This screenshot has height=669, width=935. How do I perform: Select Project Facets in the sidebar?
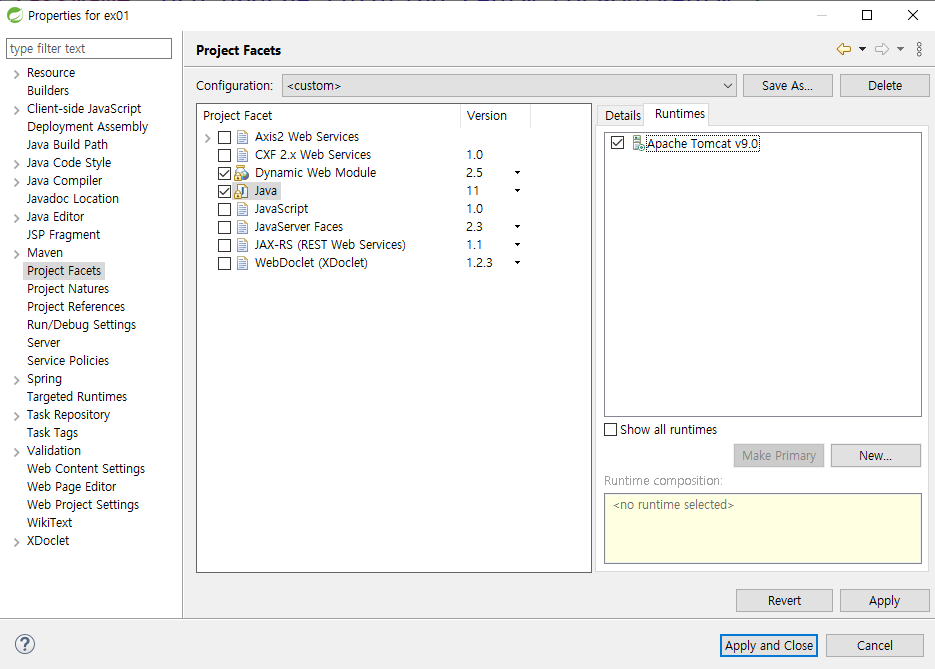(64, 271)
